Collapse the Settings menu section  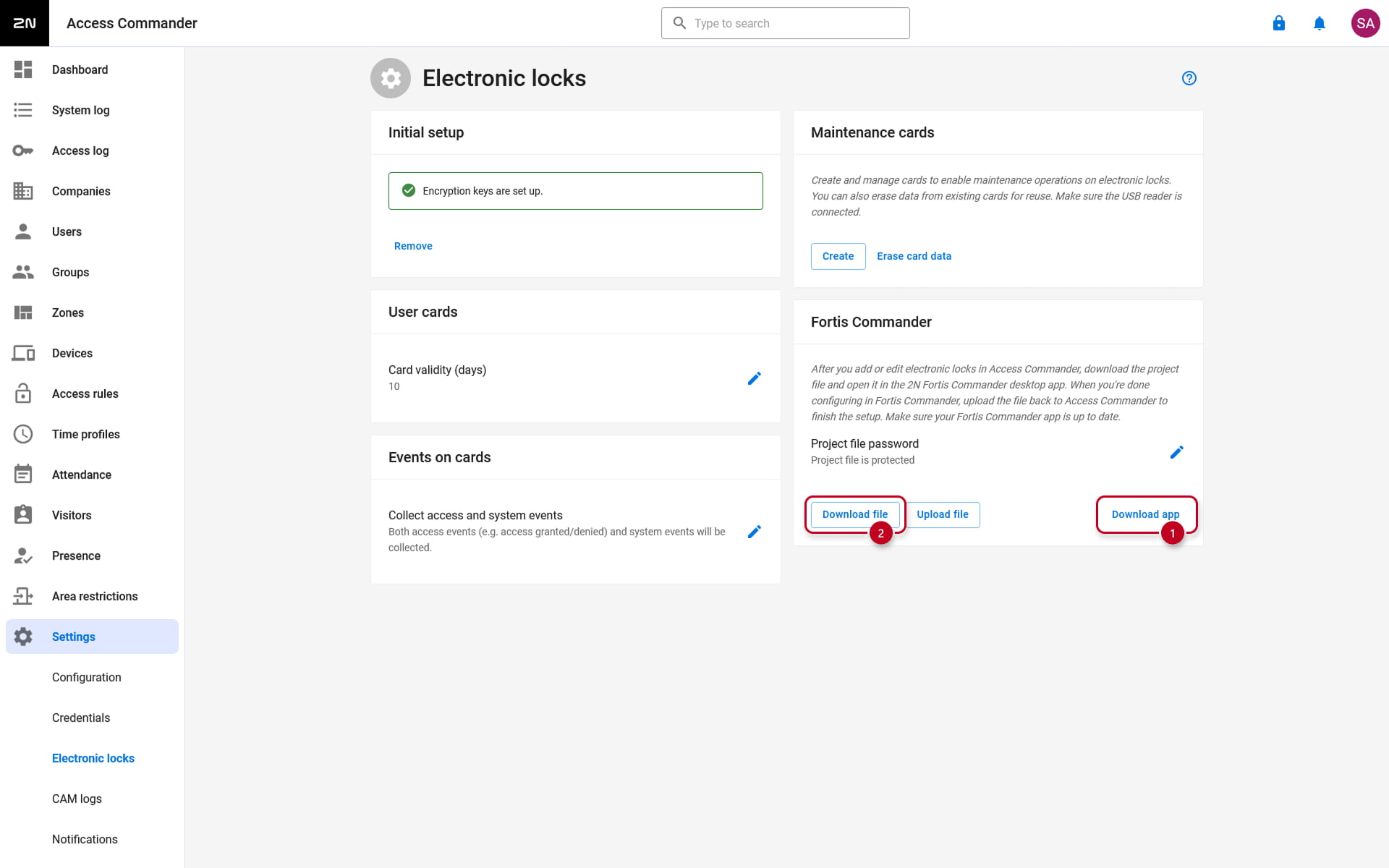coord(93,637)
